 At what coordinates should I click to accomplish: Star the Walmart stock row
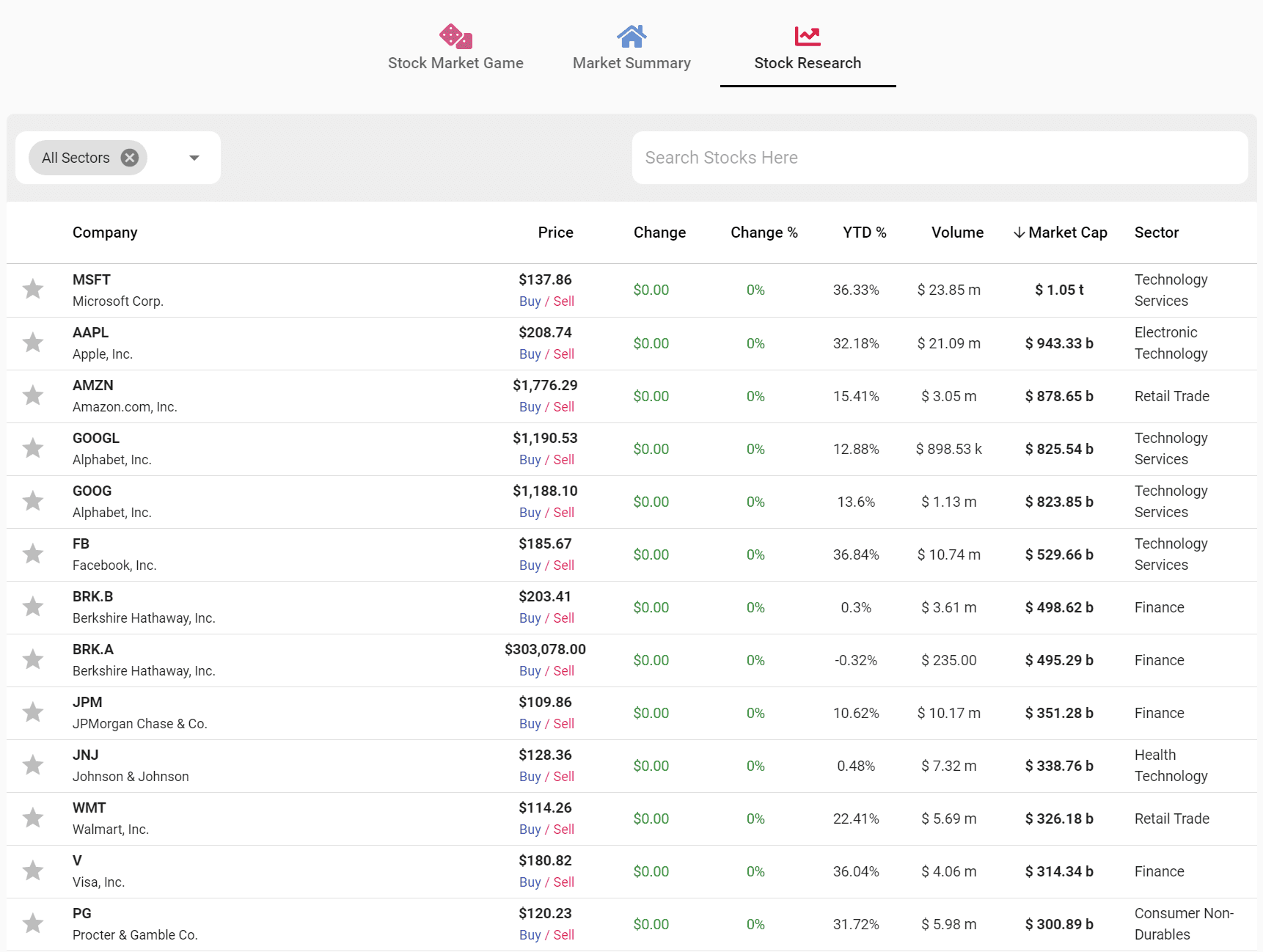tap(32, 818)
